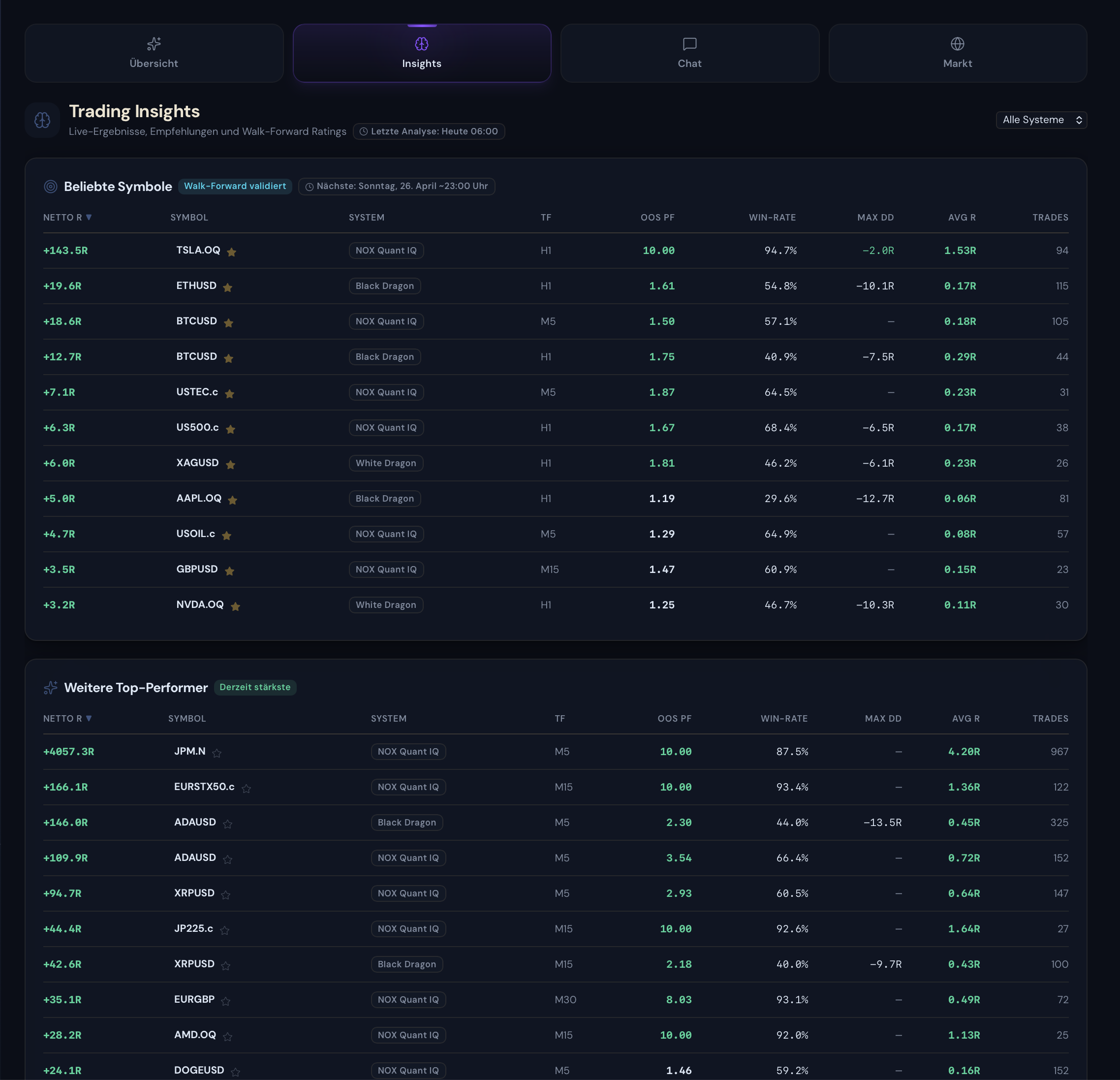
Task: Click the sparkle icon on the Übersicht tab
Action: click(154, 44)
